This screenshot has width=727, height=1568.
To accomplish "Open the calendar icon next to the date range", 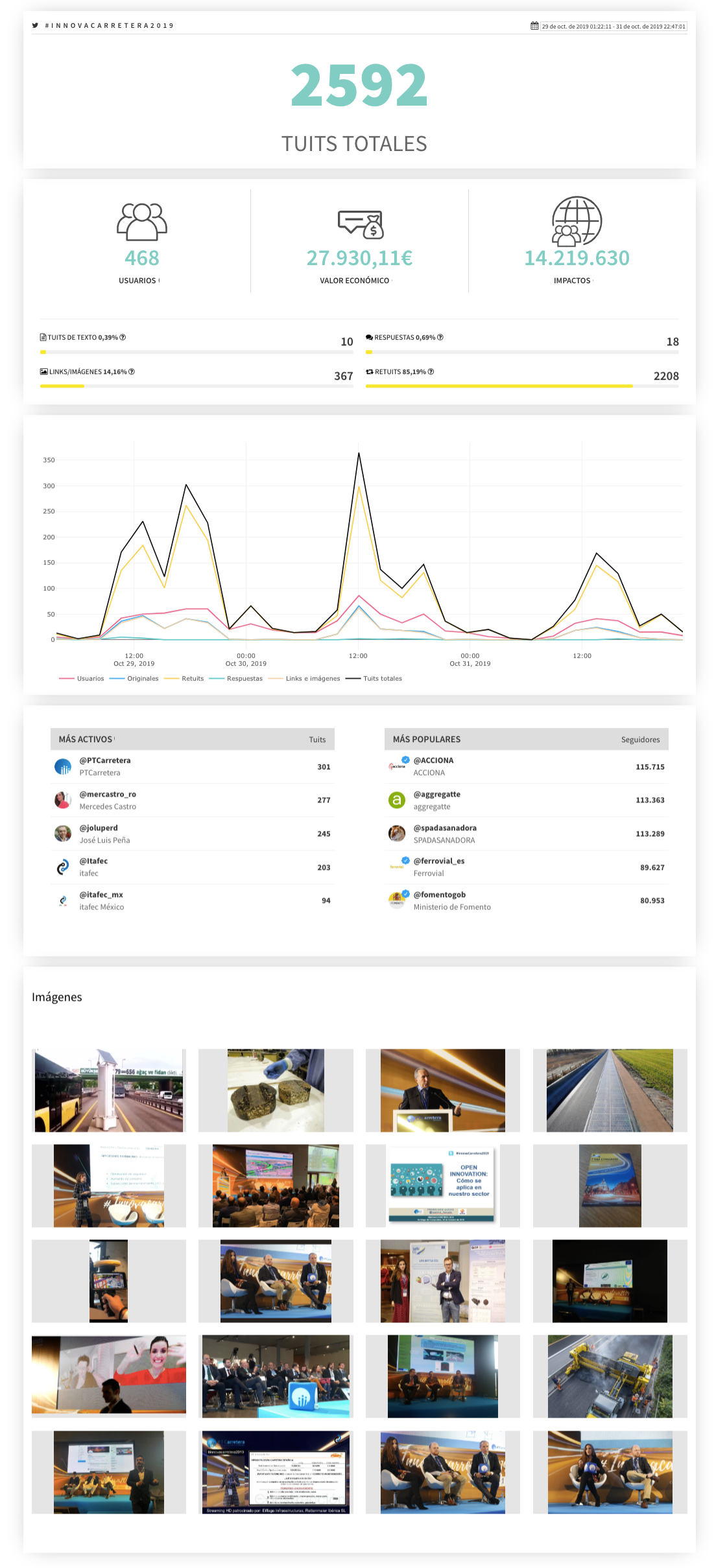I will pos(534,26).
